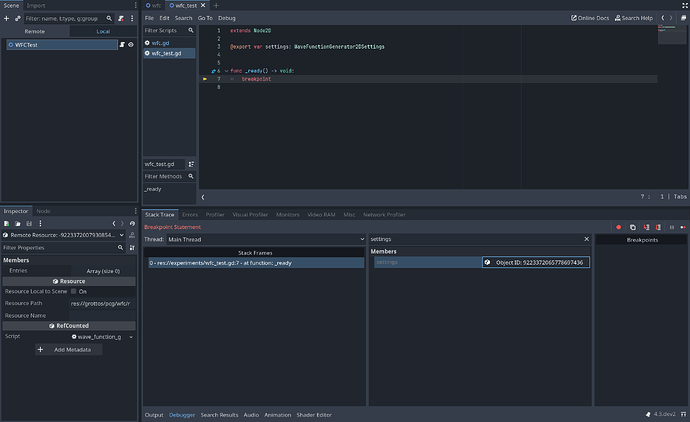This screenshot has width=690, height=422.
Task: Switch Scene tree to Local view
Action: click(103, 31)
